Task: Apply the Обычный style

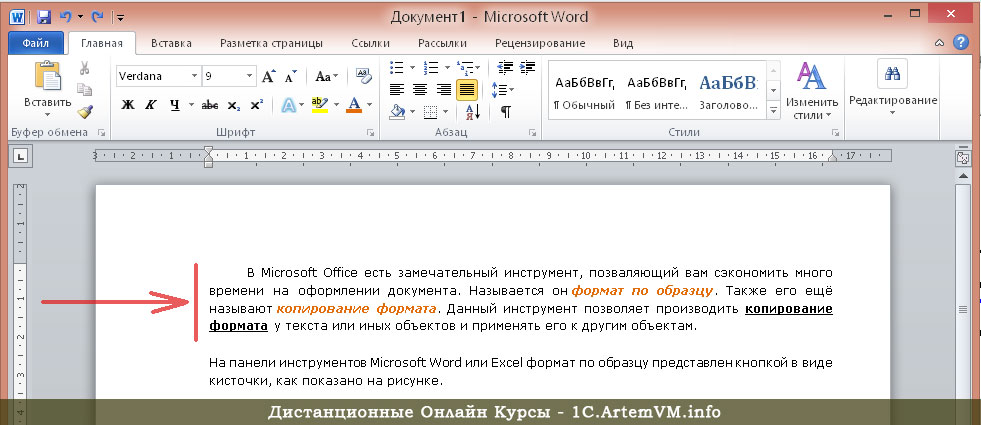Action: 585,92
